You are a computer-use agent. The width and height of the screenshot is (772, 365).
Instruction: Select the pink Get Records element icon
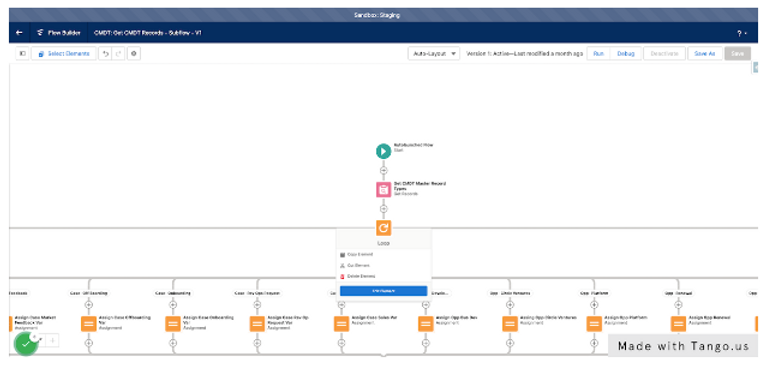point(384,190)
